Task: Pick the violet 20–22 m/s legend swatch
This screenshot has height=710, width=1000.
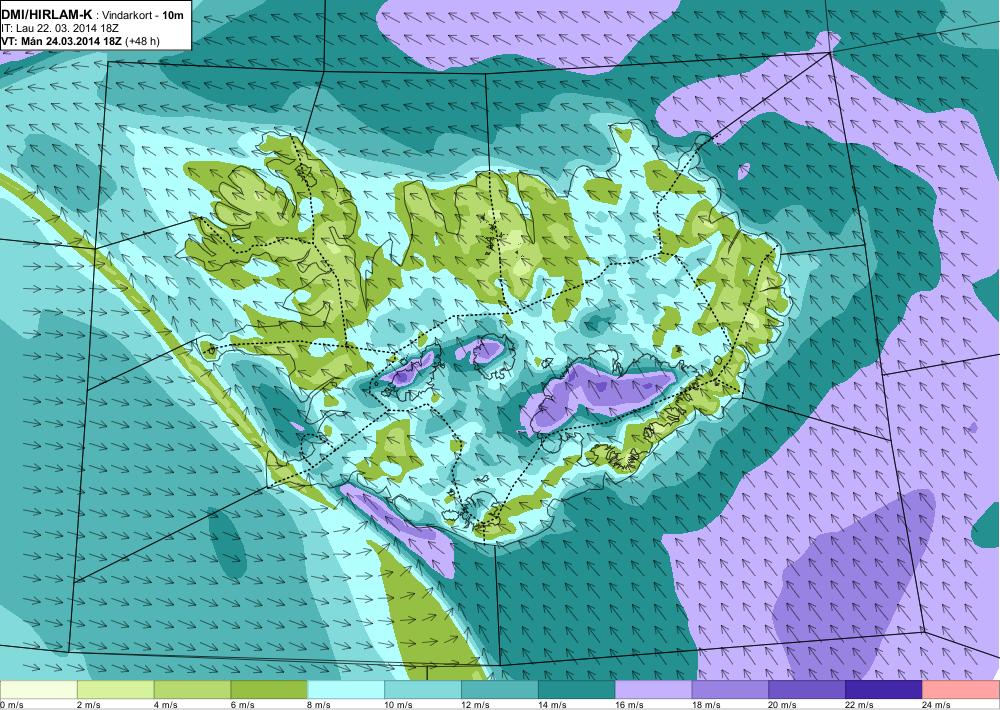Action: tap(807, 690)
